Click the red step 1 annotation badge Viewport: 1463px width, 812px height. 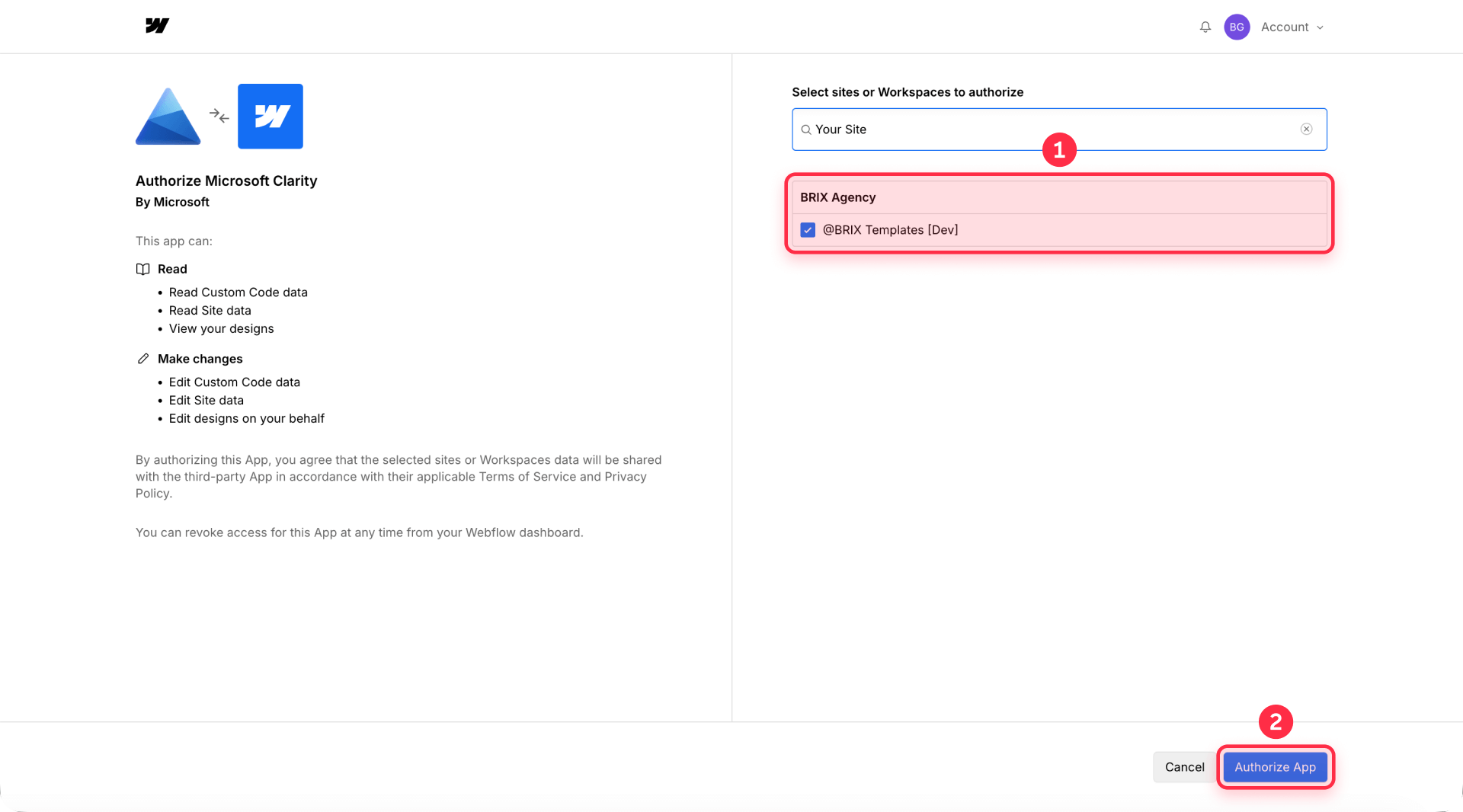point(1061,150)
